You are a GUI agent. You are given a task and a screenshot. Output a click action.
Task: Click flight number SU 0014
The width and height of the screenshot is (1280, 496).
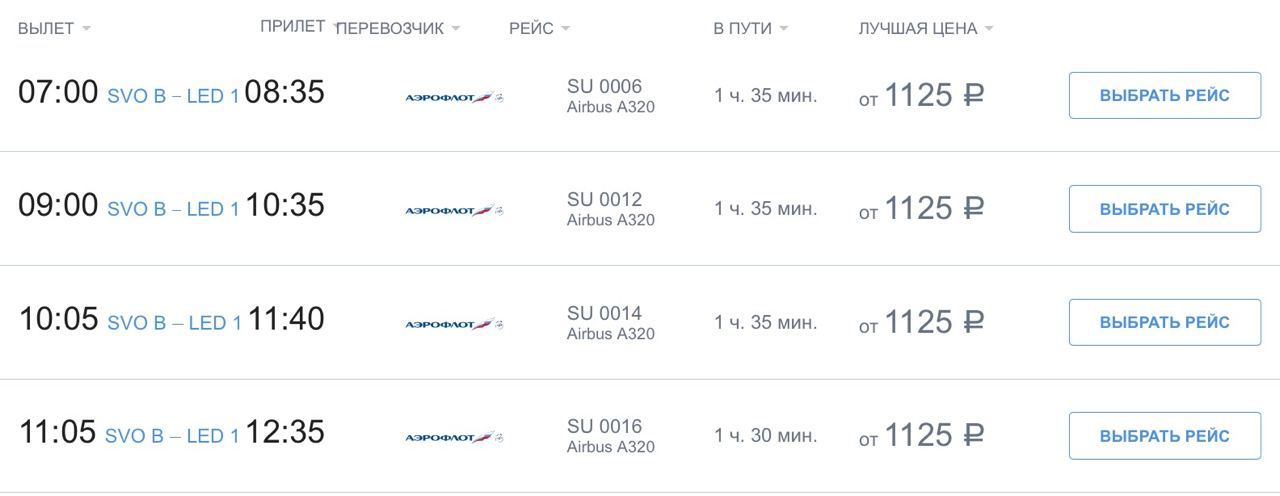(x=604, y=313)
